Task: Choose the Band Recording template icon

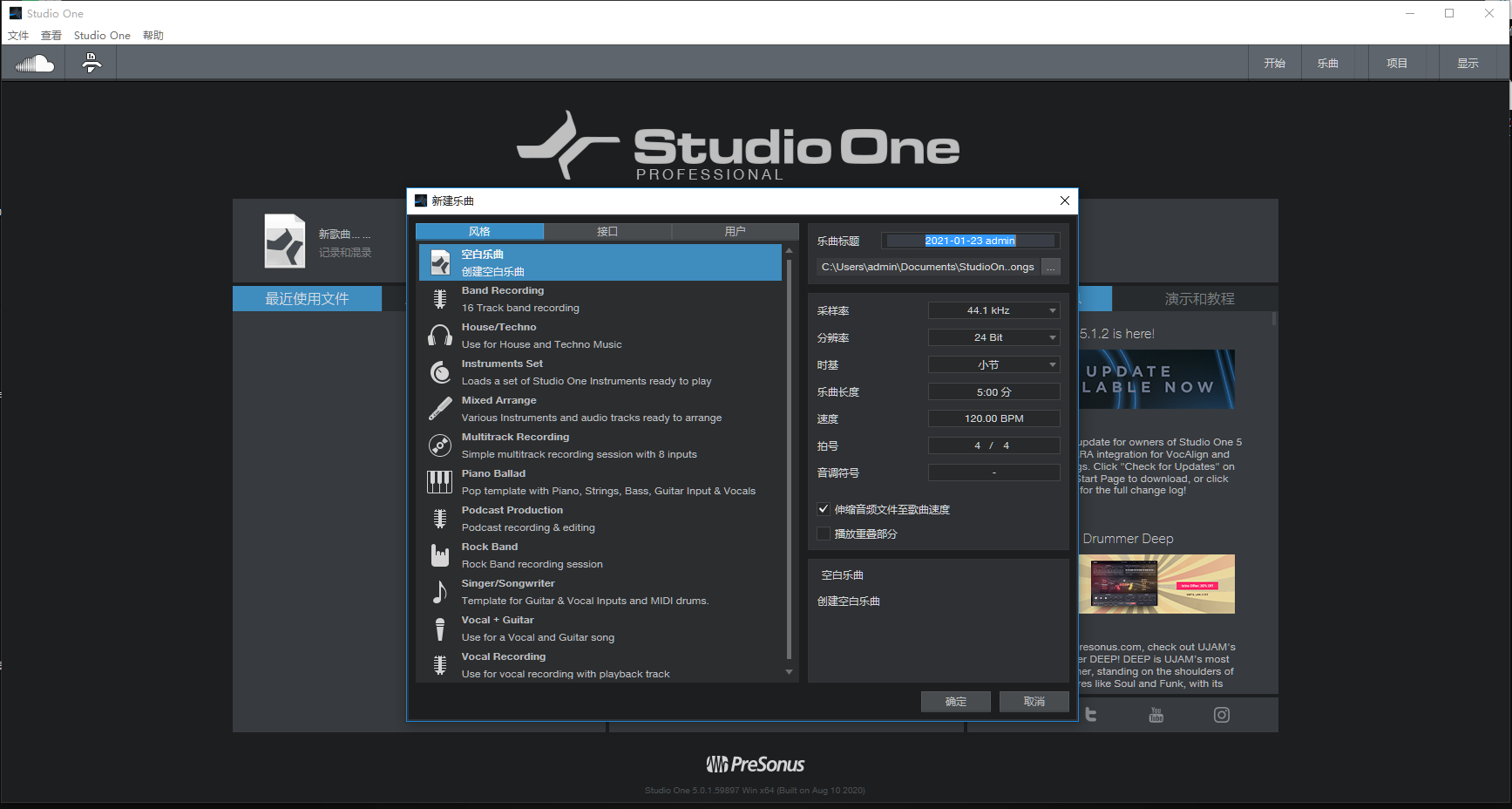Action: coord(440,299)
